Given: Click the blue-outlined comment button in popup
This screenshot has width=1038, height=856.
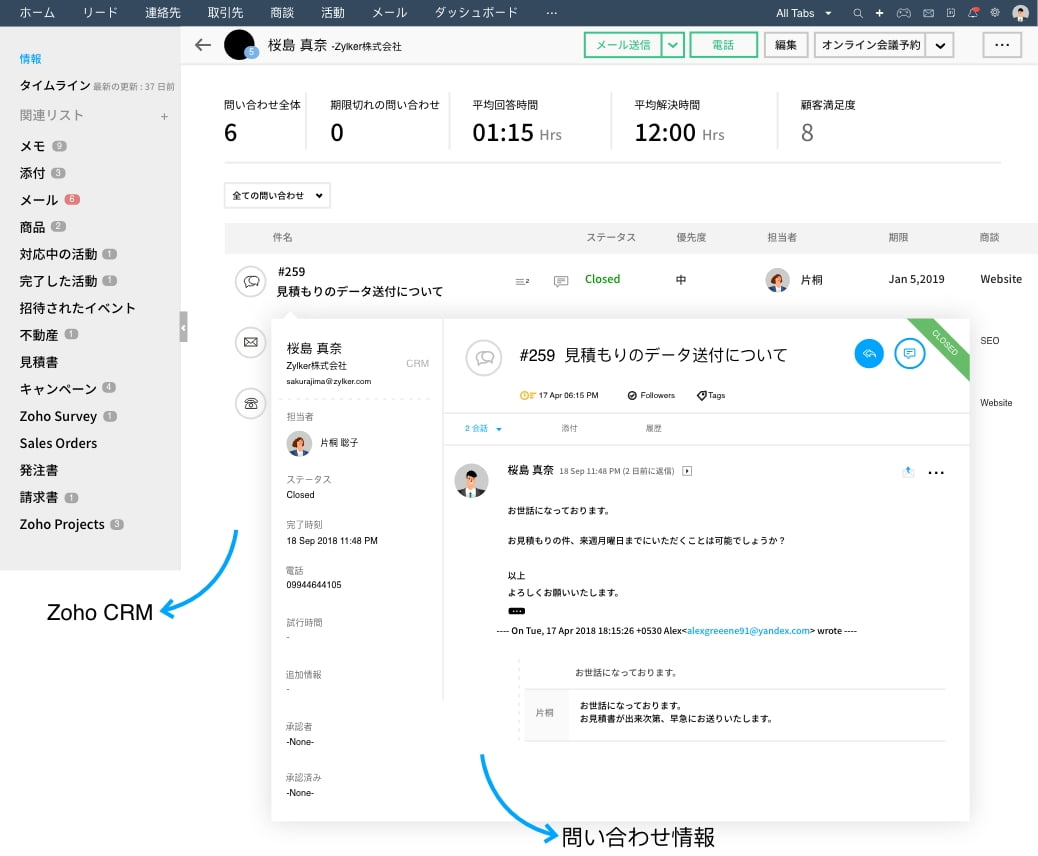Looking at the screenshot, I should 910,354.
